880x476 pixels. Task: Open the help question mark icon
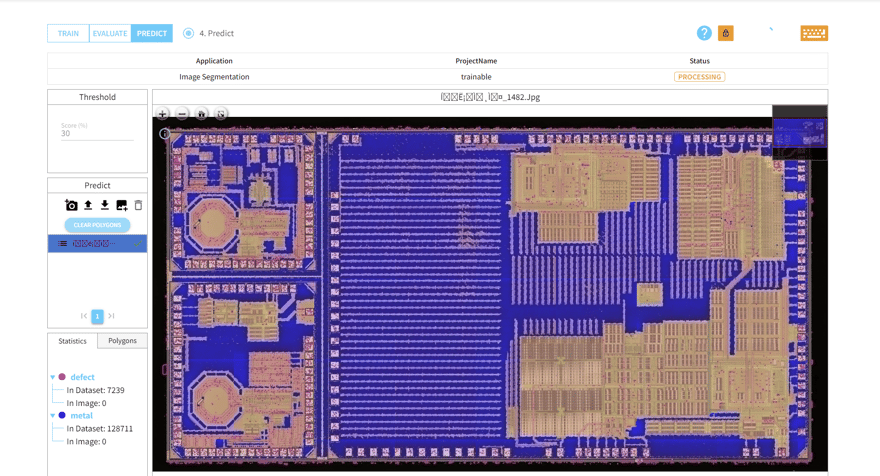pyautogui.click(x=704, y=33)
